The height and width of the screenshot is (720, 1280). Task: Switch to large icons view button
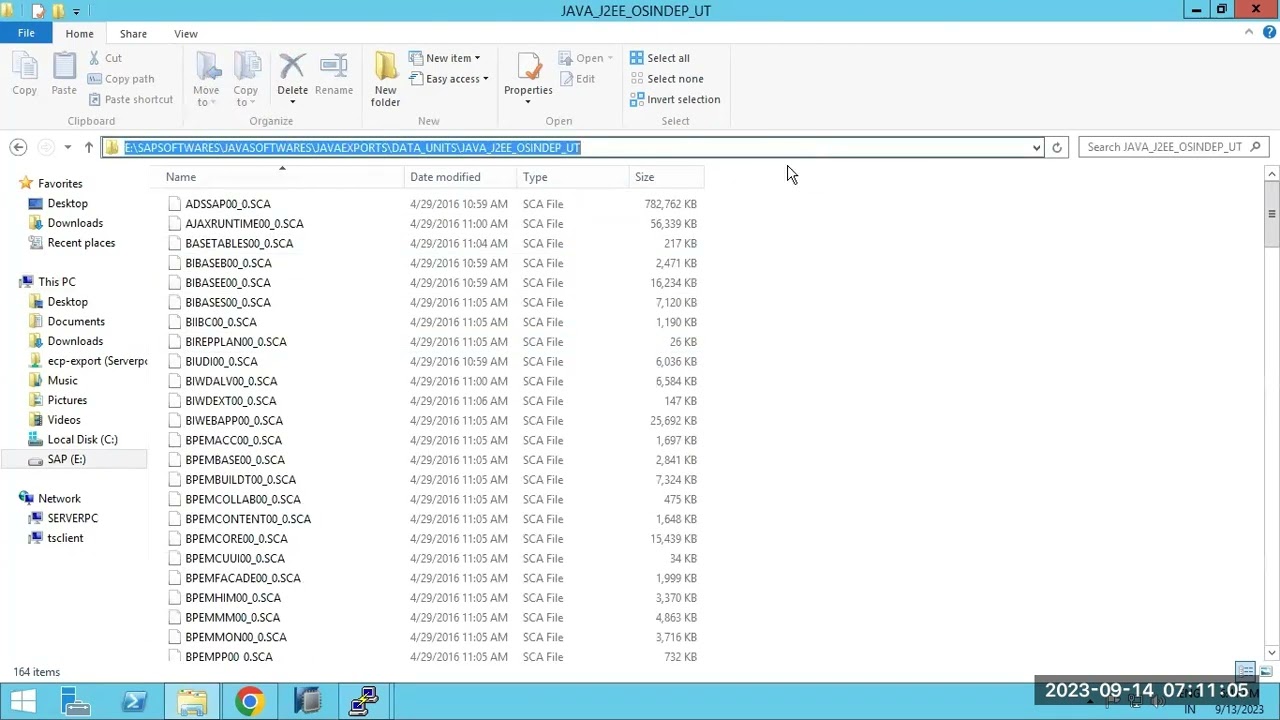click(x=1266, y=671)
